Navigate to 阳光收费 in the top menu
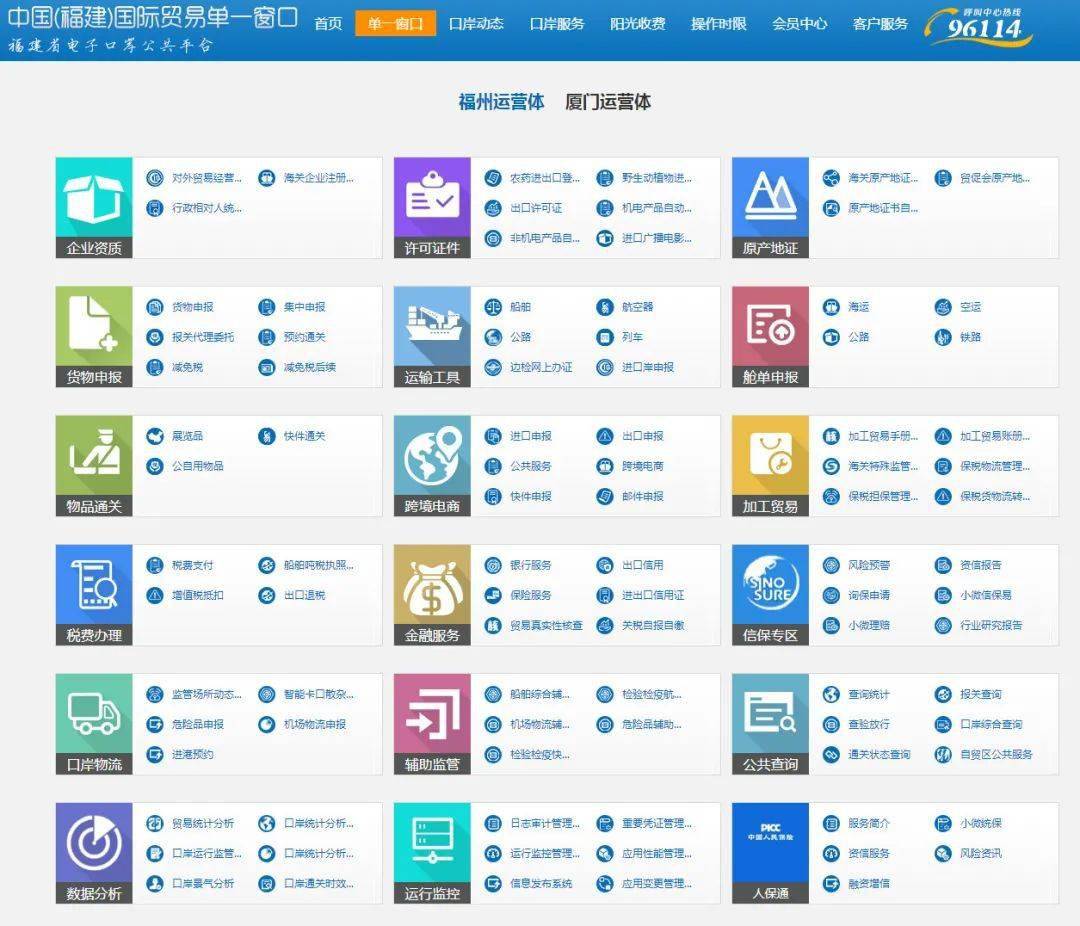 (638, 23)
